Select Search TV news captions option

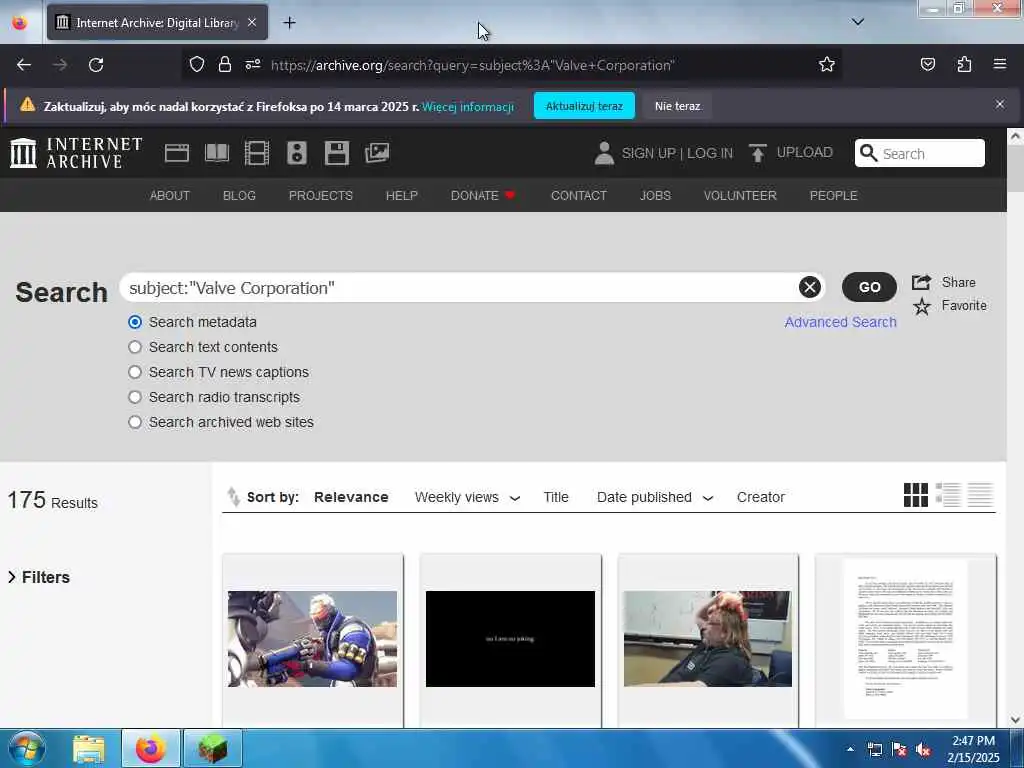tap(135, 372)
